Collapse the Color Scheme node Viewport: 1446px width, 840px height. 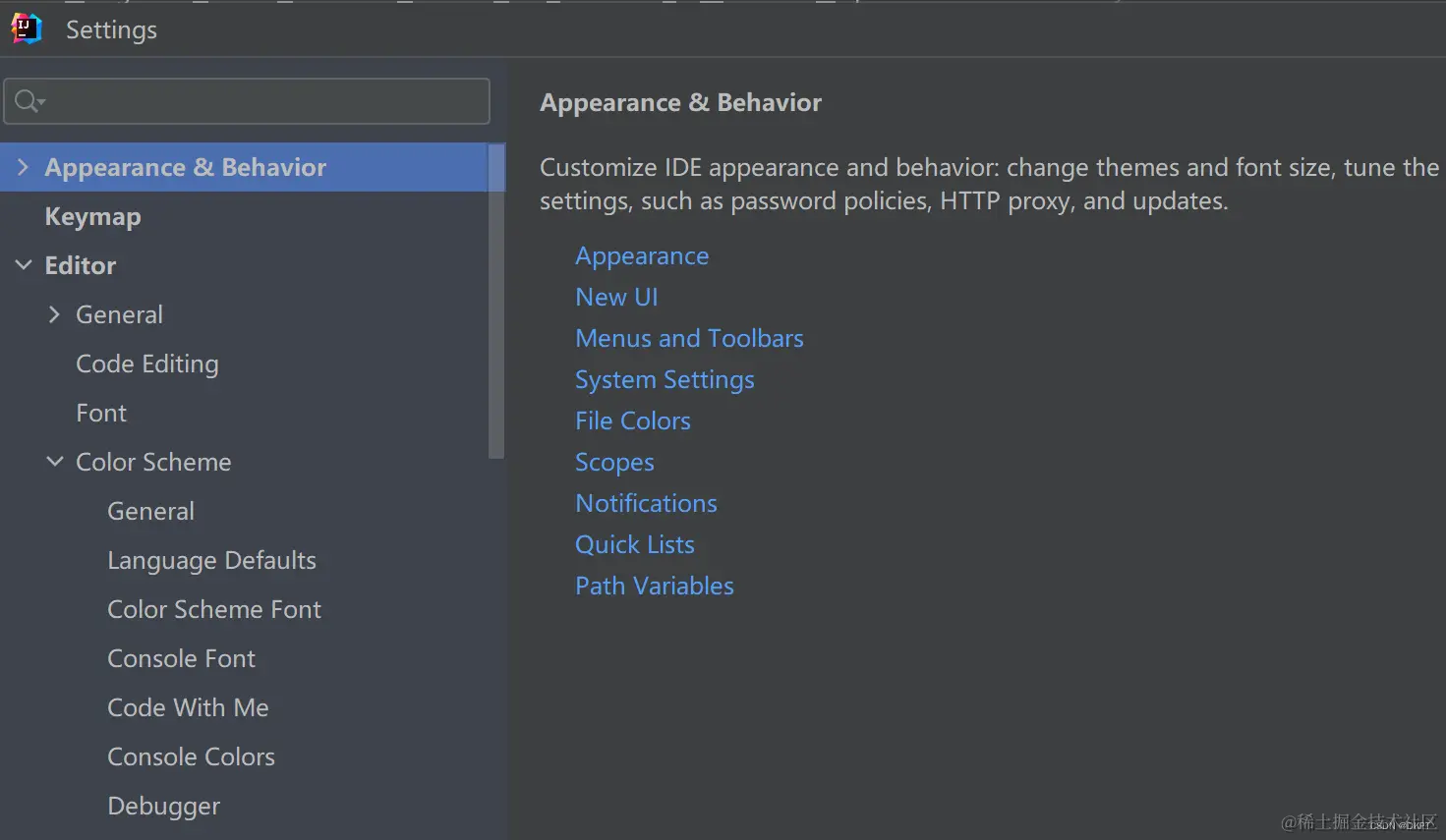coord(55,462)
